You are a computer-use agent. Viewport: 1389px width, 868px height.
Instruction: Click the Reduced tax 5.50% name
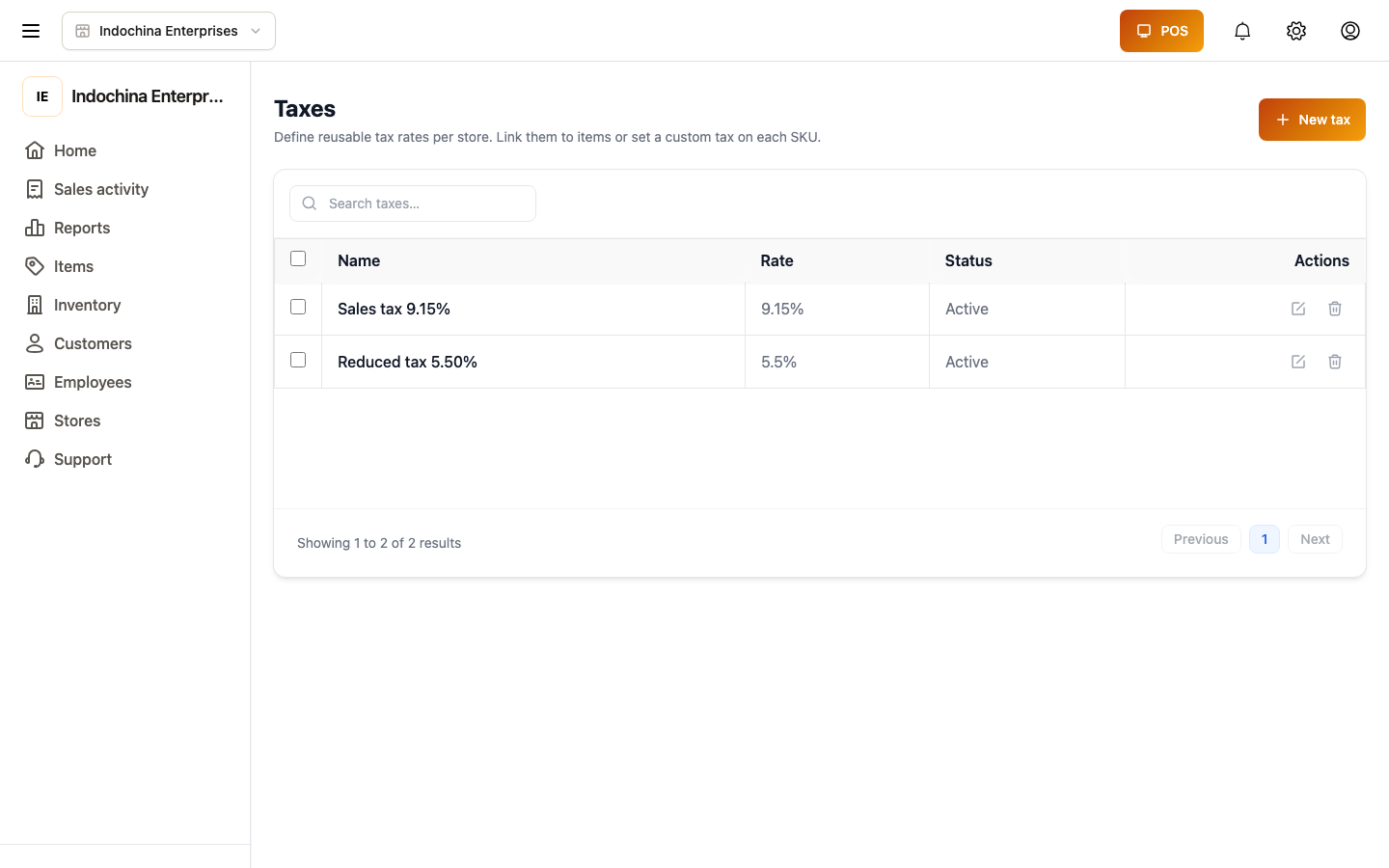click(407, 362)
